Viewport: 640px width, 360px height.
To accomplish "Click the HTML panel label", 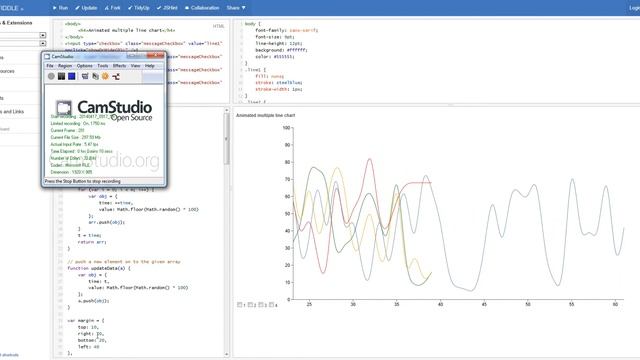I will pyautogui.click(x=218, y=26).
